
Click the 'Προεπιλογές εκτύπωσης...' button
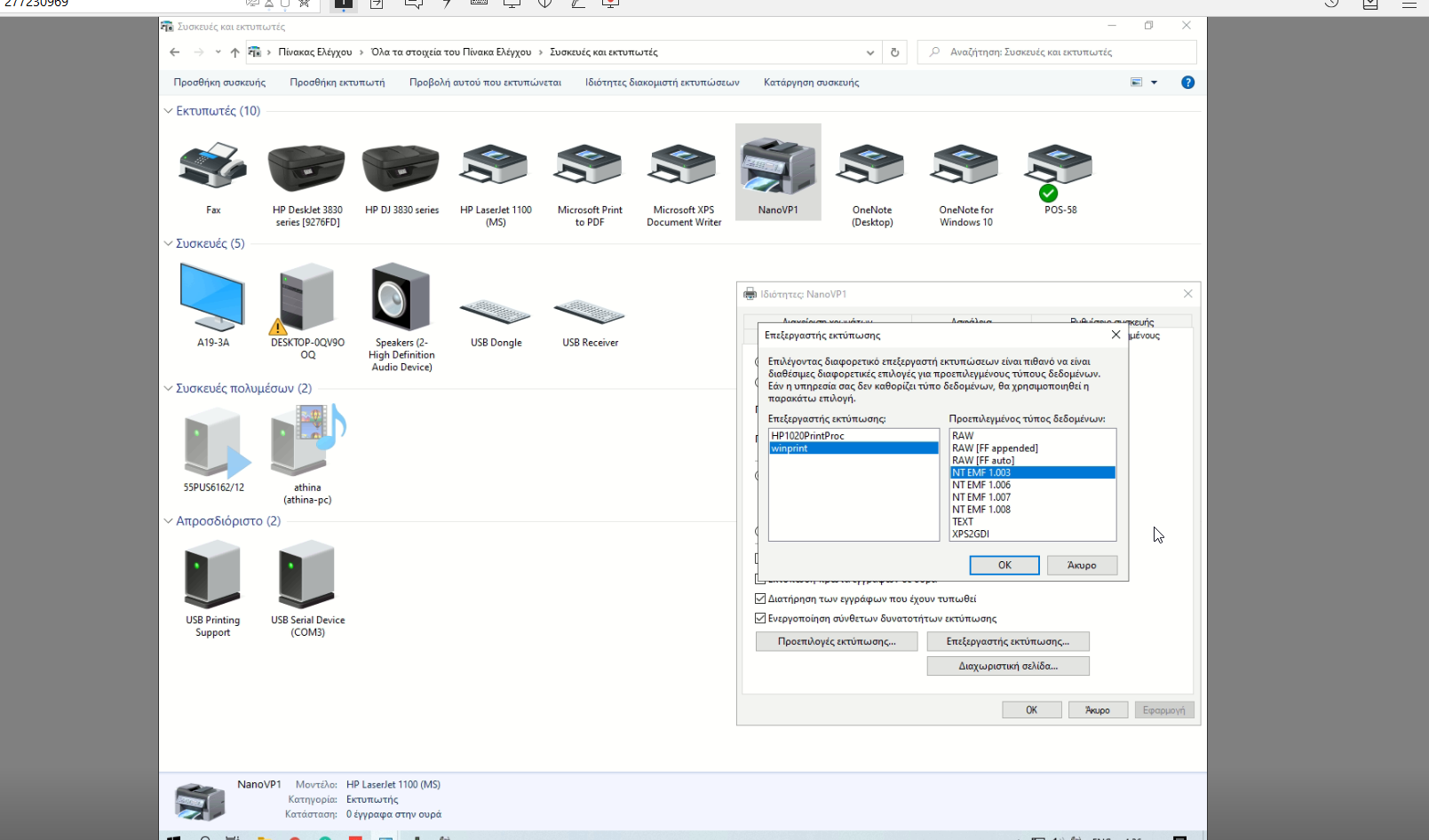[x=837, y=641]
